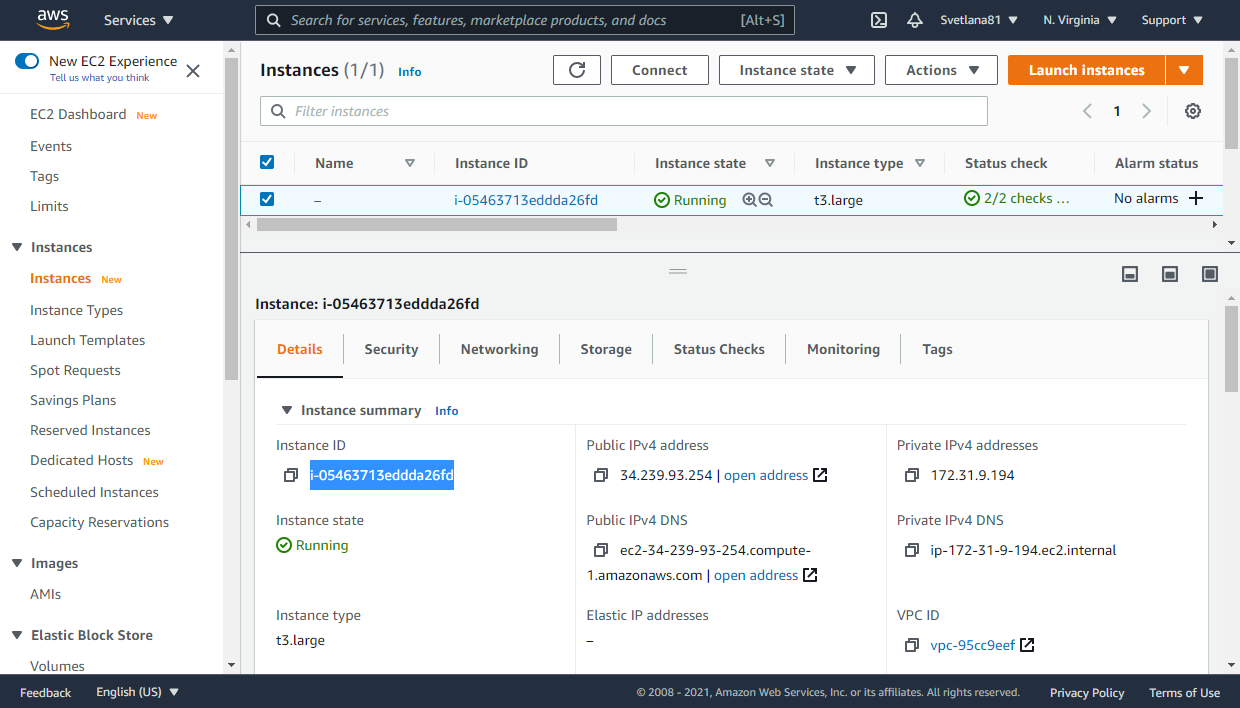1240x708 pixels.
Task: Switch to the Security tab
Action: coord(391,349)
